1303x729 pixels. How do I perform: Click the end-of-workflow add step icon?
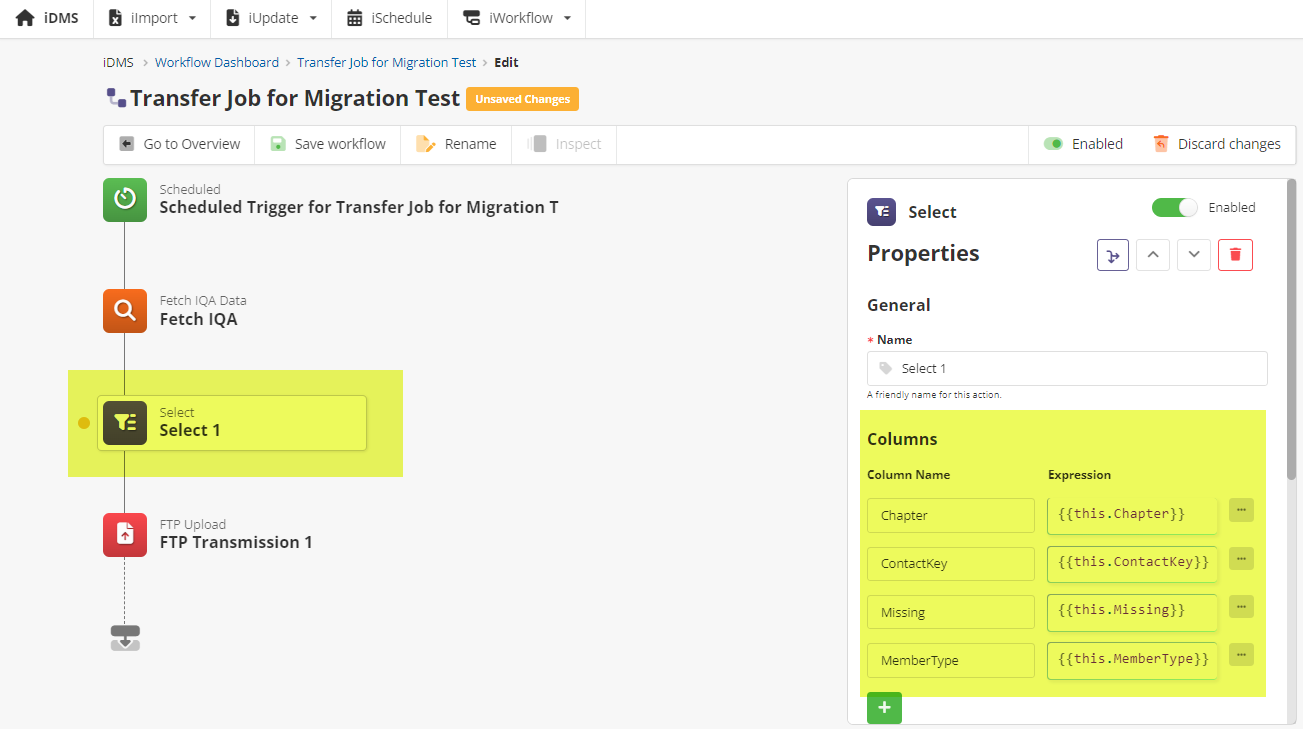coord(125,638)
